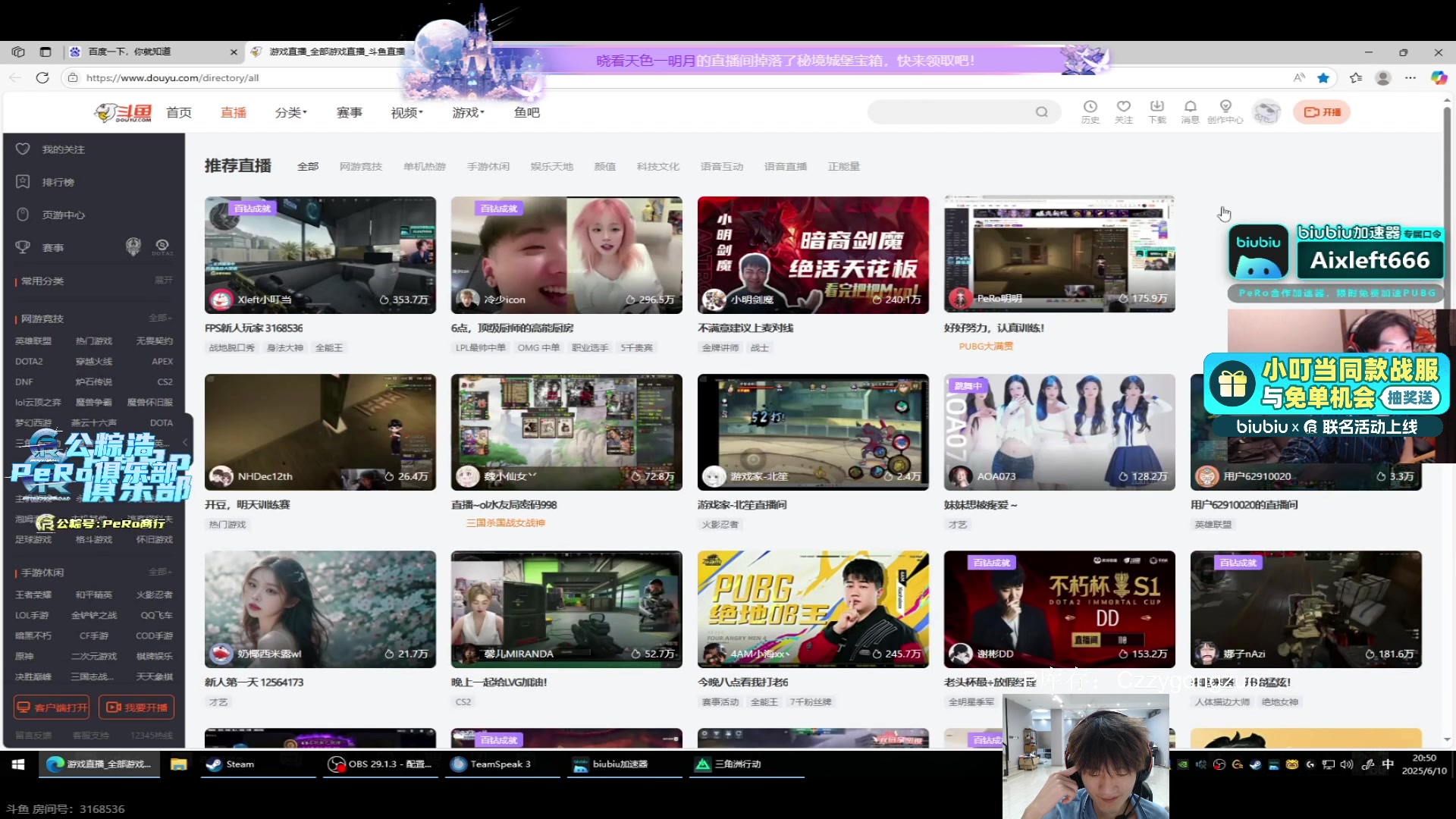The height and width of the screenshot is (819, 1456).
Task: Open the follow (关注) heart icon
Action: click(1123, 111)
